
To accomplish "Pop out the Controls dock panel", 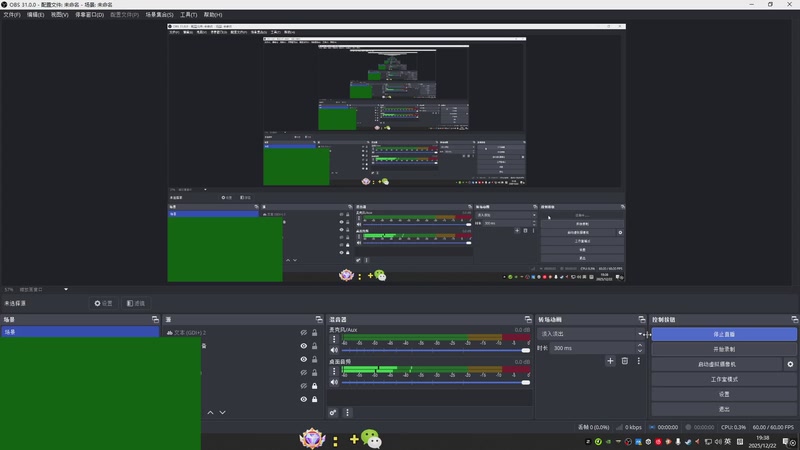I will (794, 319).
